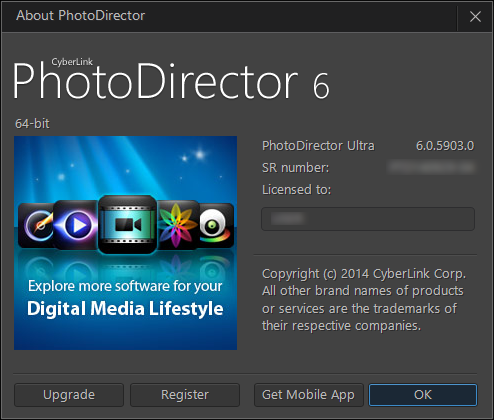Click the Upgrade button
Screen dimensions: 494x420
tap(69, 395)
